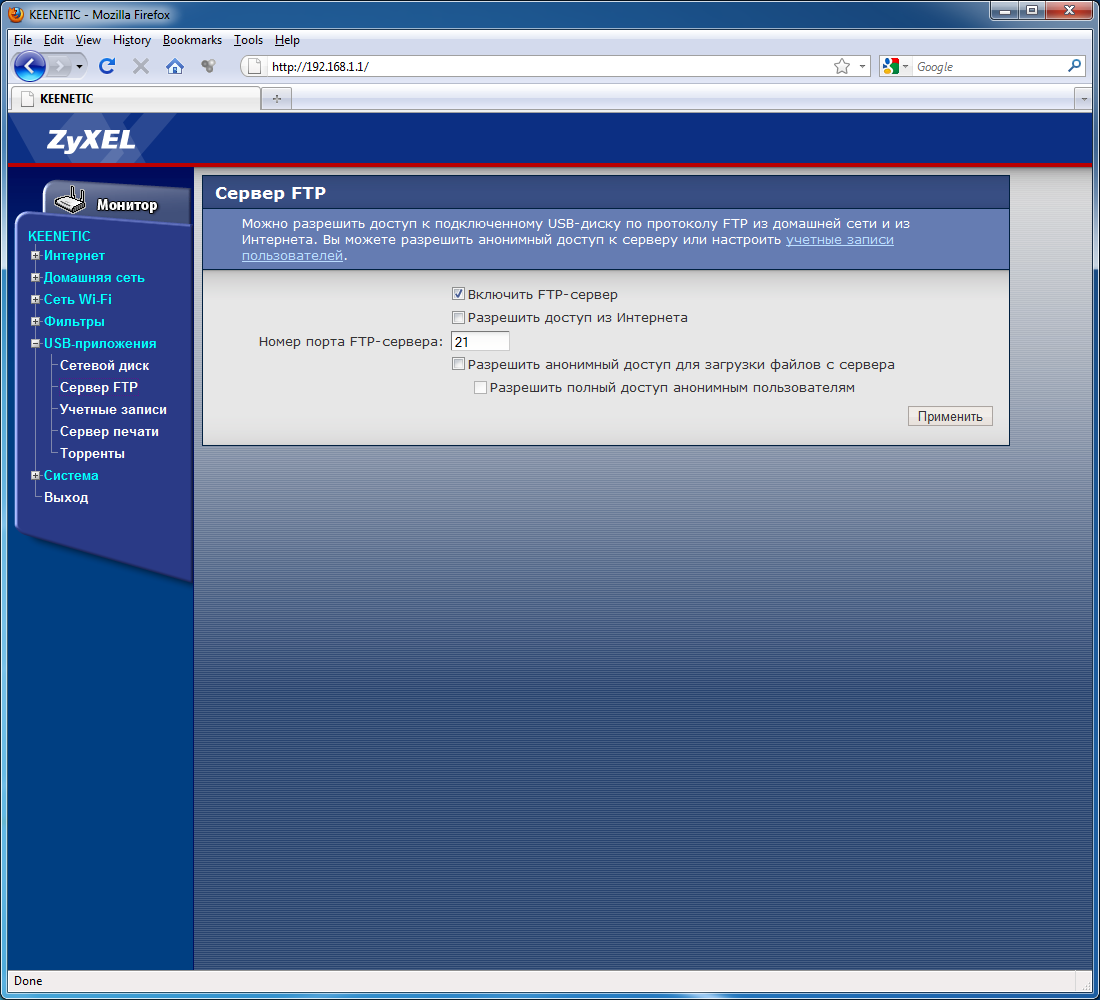The image size is (1100, 1000).
Task: Open the Сервер FTP page
Action: pyautogui.click(x=99, y=387)
